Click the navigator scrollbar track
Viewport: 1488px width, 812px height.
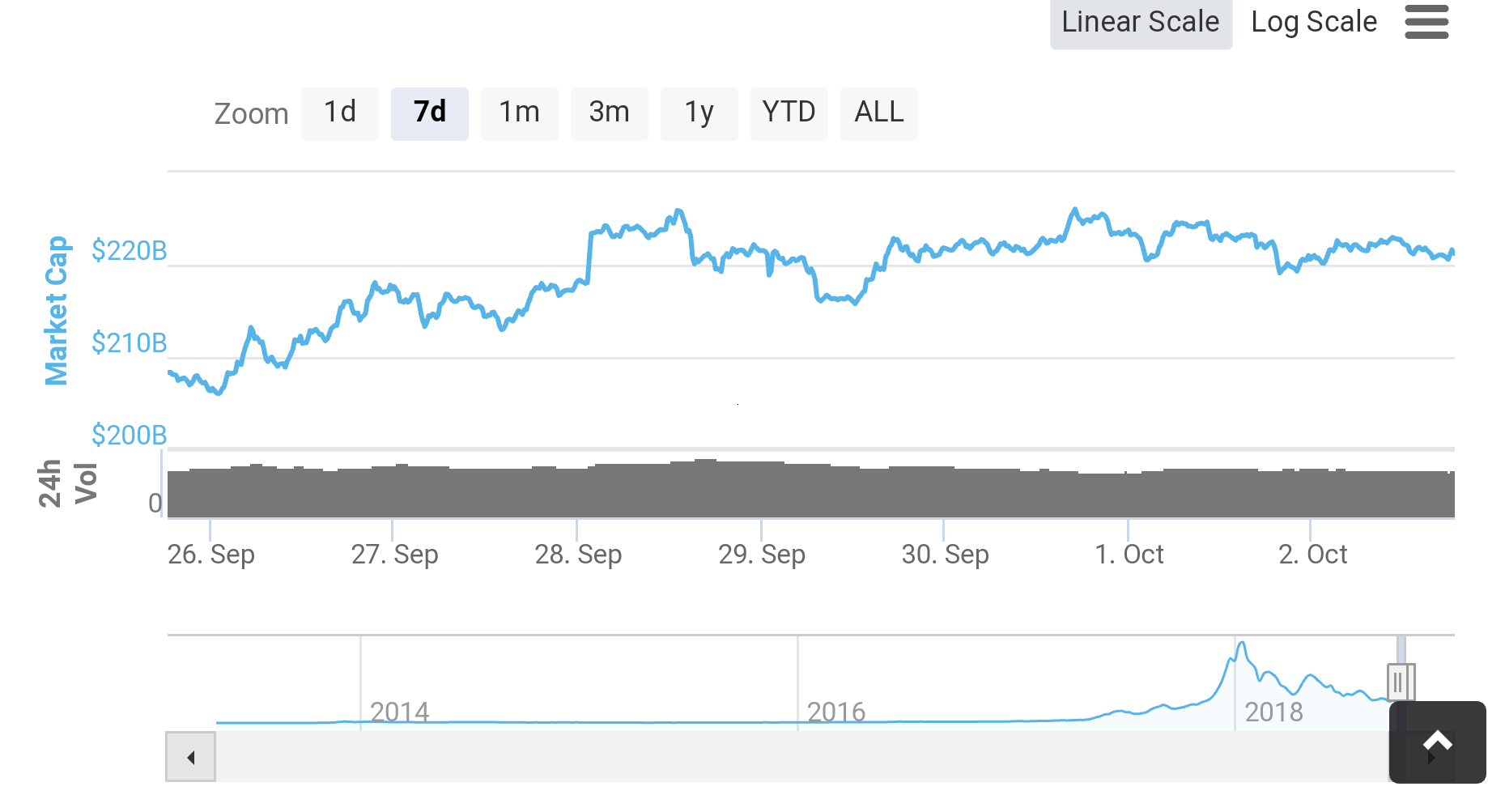pos(801,757)
